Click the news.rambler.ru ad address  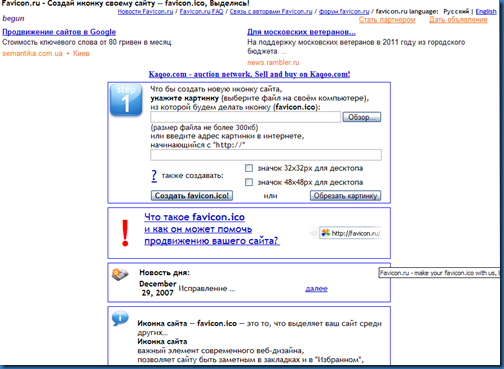tap(273, 63)
